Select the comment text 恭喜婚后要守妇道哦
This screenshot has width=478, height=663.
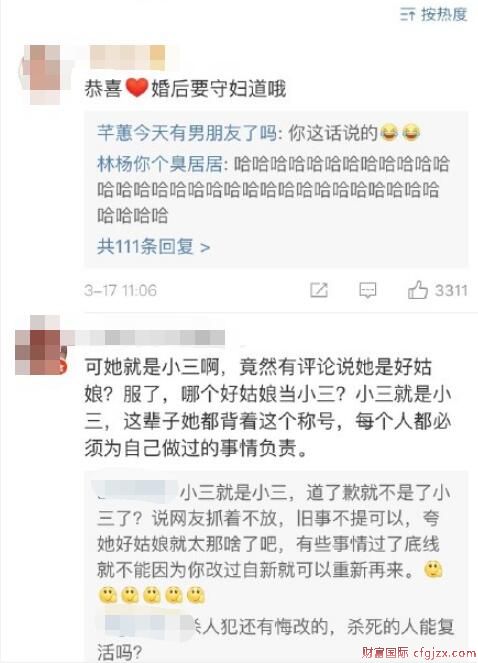(185, 89)
